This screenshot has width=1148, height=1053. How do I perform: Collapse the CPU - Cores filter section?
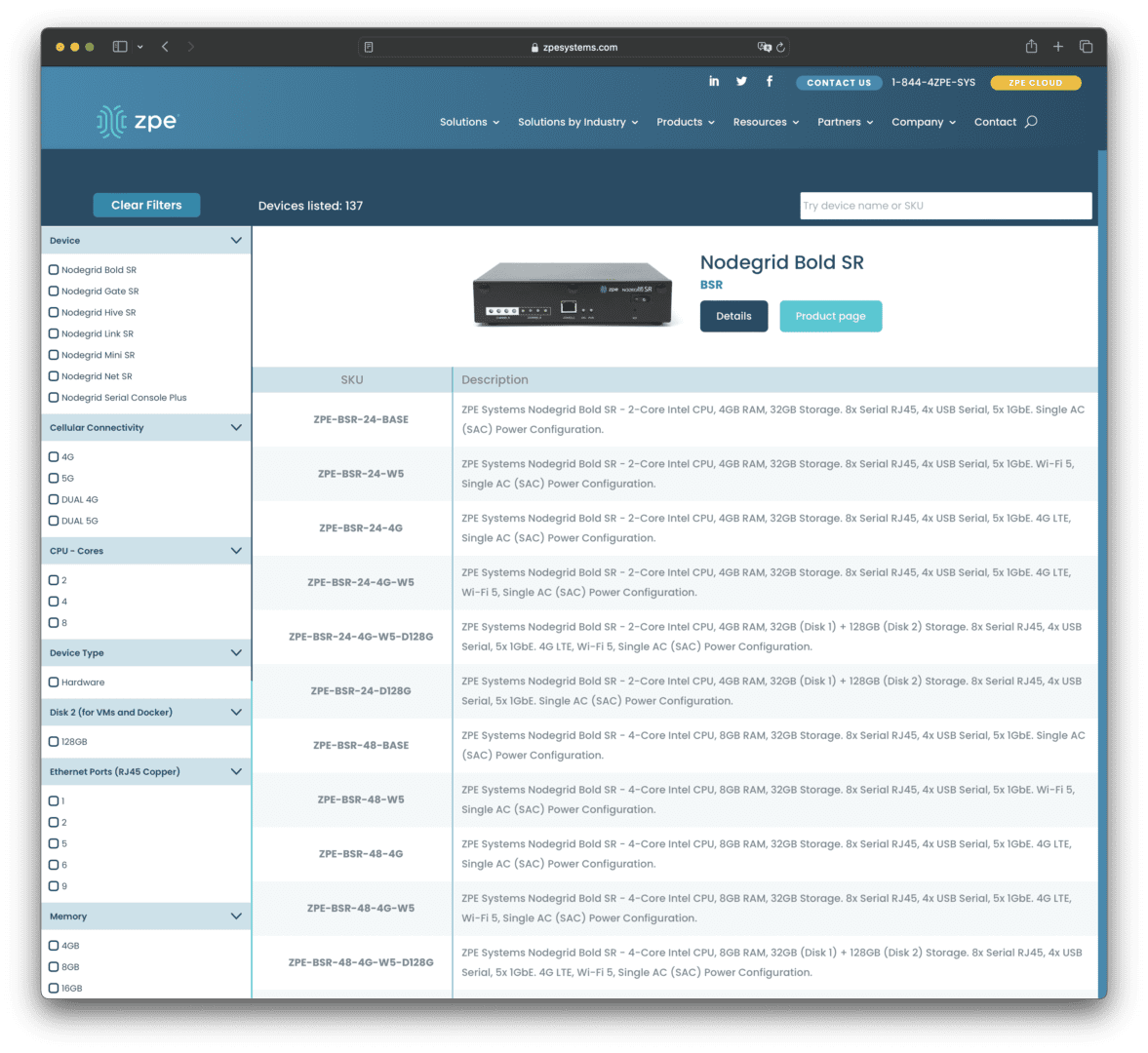[236, 551]
